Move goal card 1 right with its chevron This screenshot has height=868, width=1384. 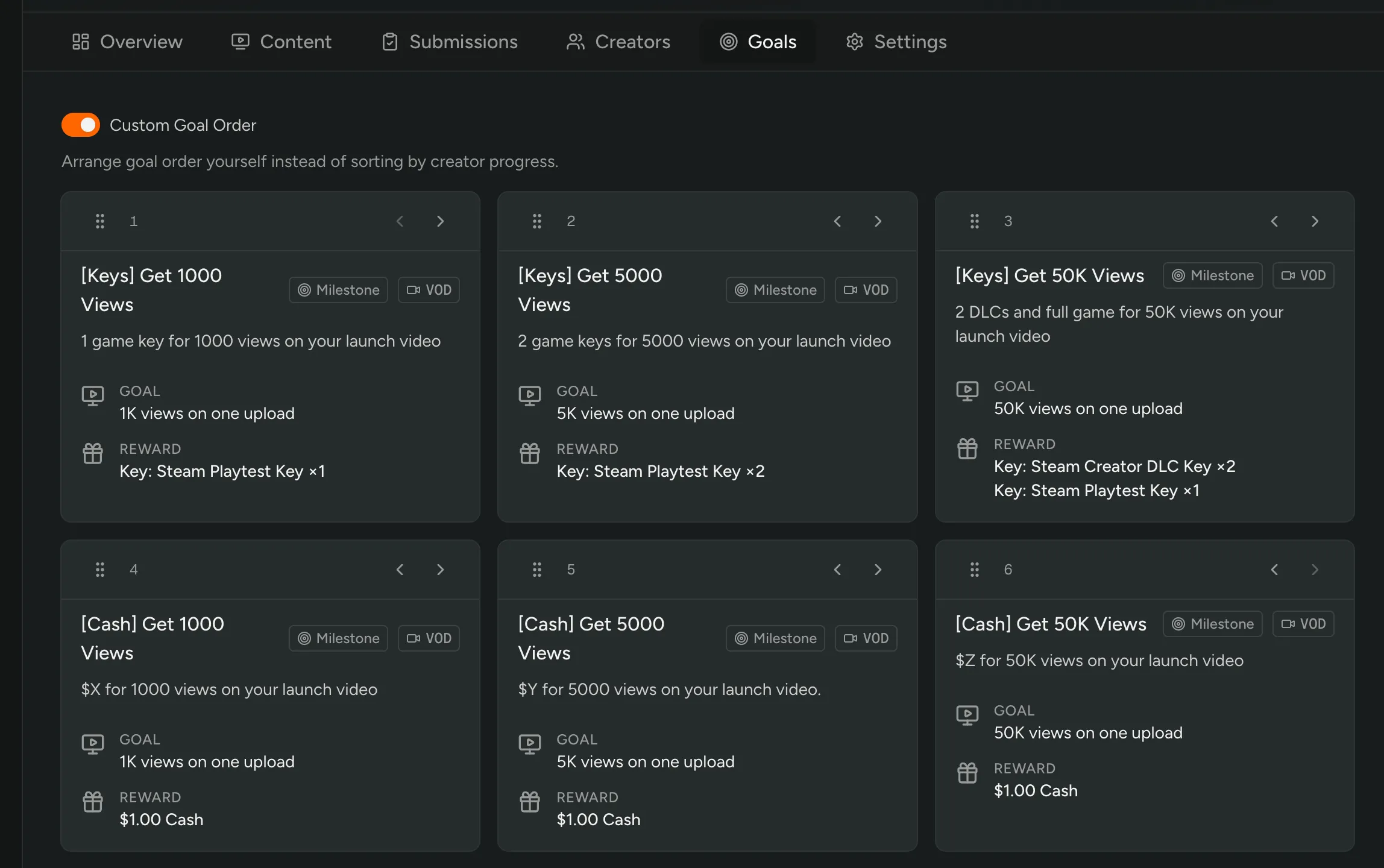[441, 221]
